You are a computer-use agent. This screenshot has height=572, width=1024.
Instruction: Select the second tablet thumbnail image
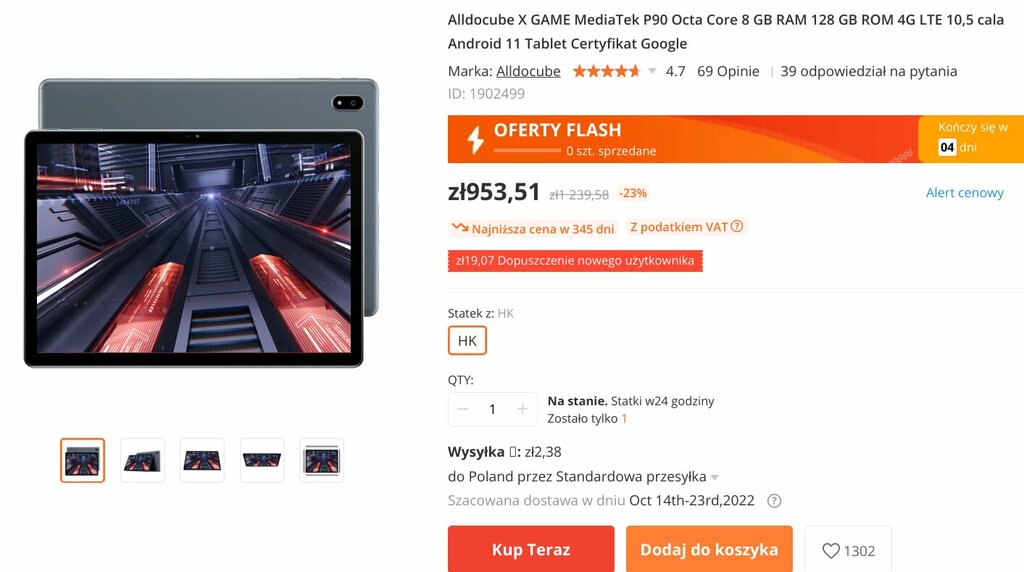coord(142,460)
